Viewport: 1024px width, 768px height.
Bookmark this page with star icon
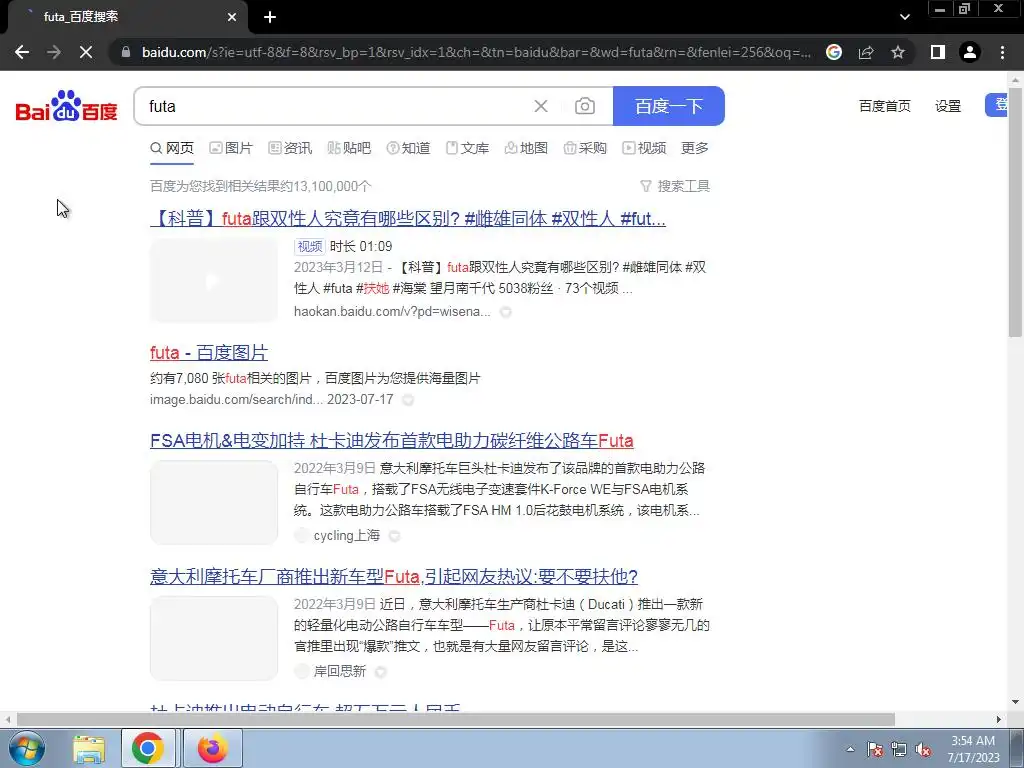[x=898, y=52]
